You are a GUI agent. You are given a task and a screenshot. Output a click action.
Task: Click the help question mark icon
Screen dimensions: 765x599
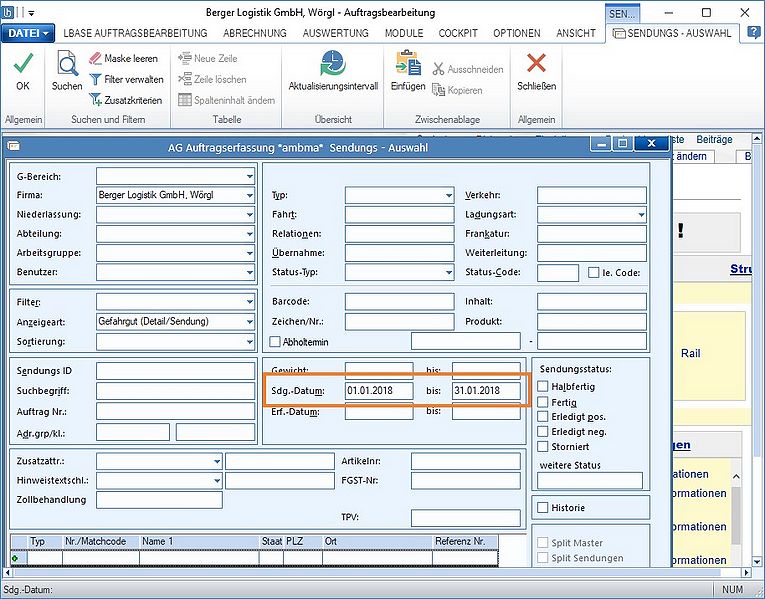pyautogui.click(x=755, y=33)
